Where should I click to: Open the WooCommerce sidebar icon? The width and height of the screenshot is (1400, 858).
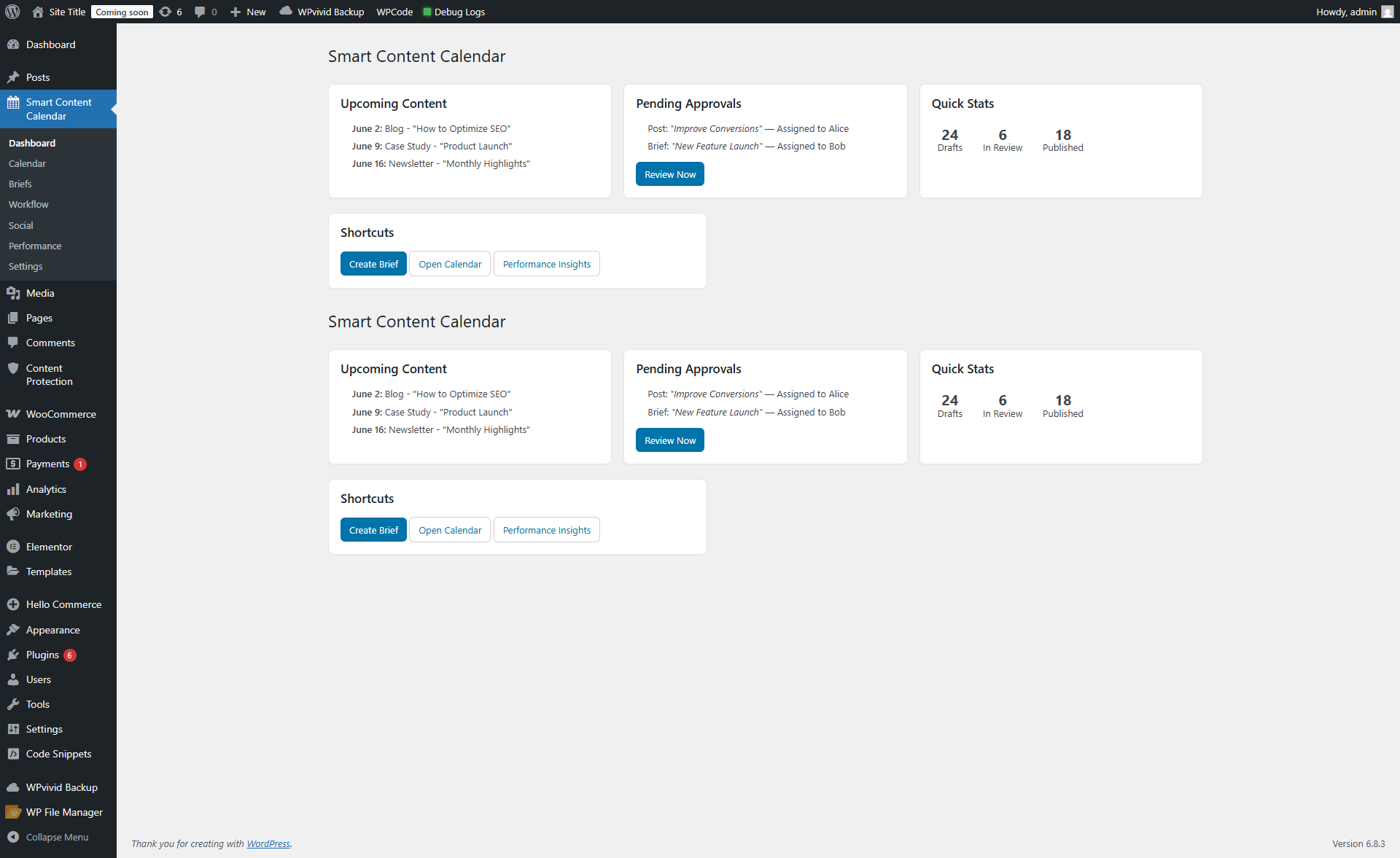(13, 414)
